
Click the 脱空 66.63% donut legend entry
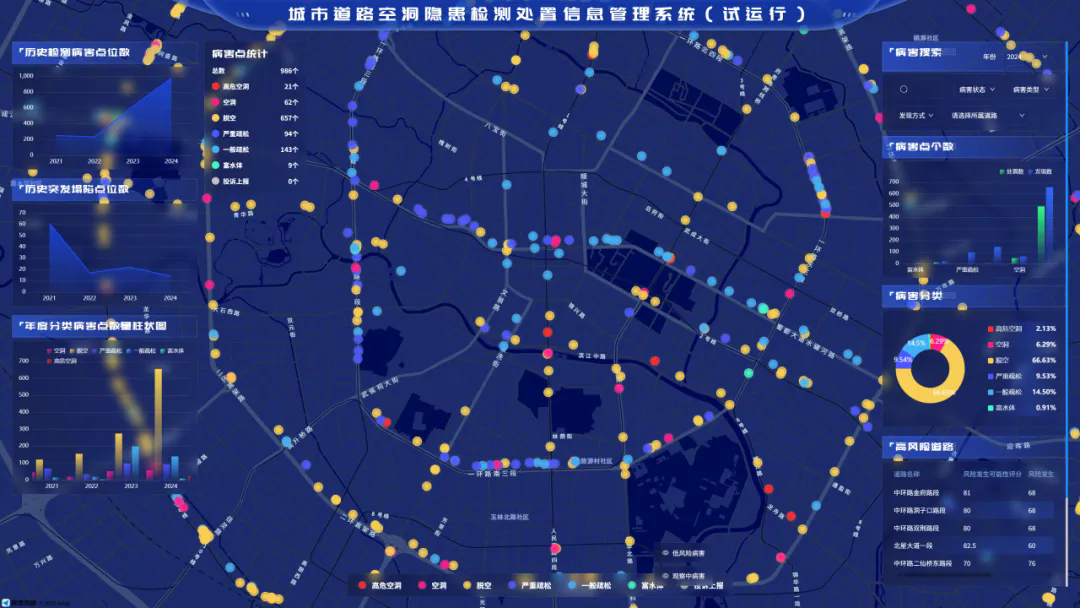(x=1021, y=360)
